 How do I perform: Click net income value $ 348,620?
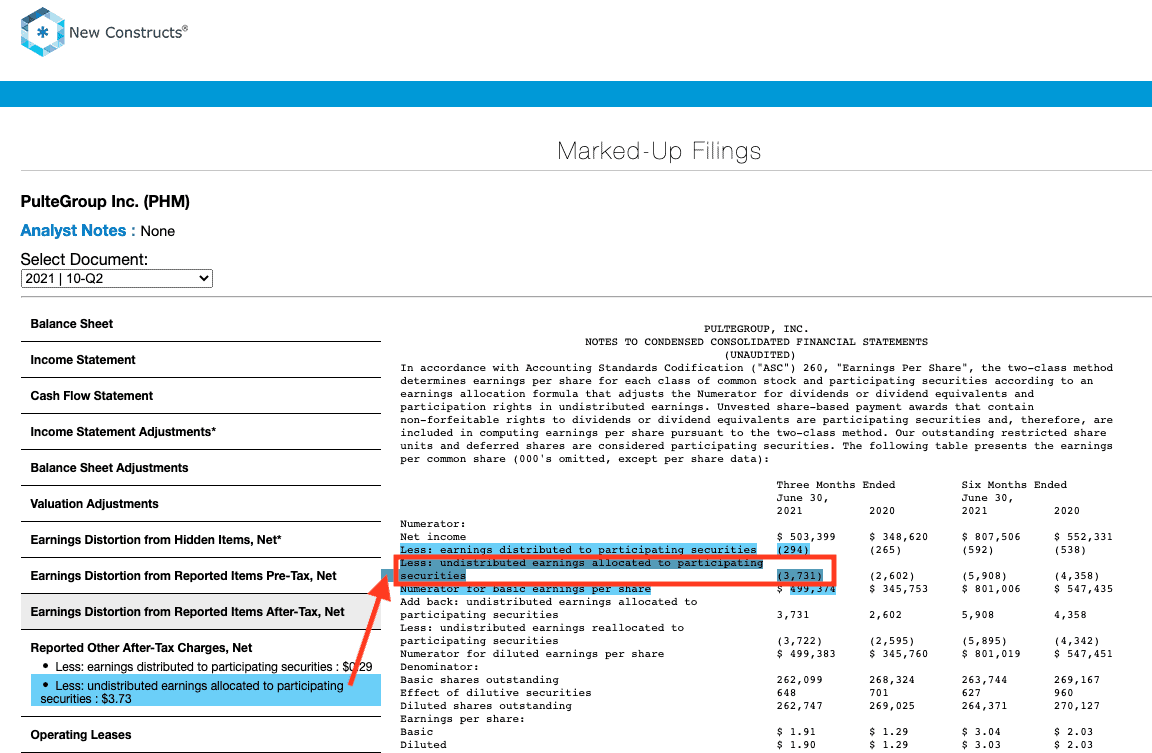click(899, 537)
